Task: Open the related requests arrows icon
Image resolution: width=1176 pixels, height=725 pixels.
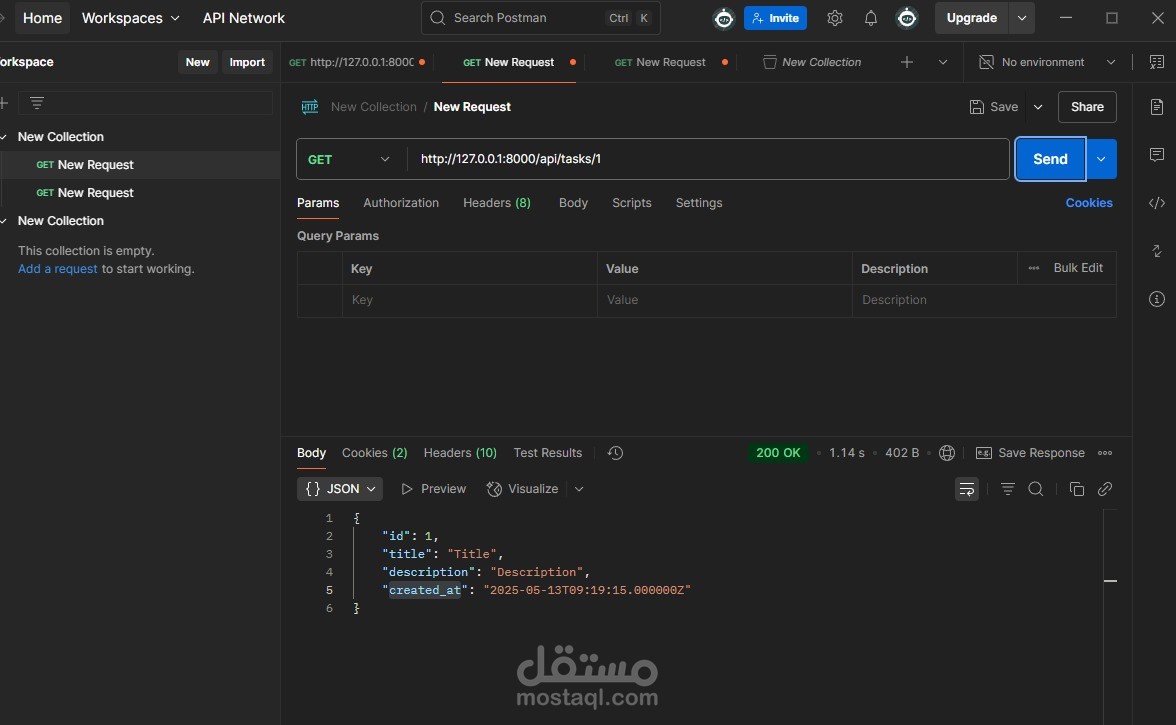Action: (x=1156, y=250)
